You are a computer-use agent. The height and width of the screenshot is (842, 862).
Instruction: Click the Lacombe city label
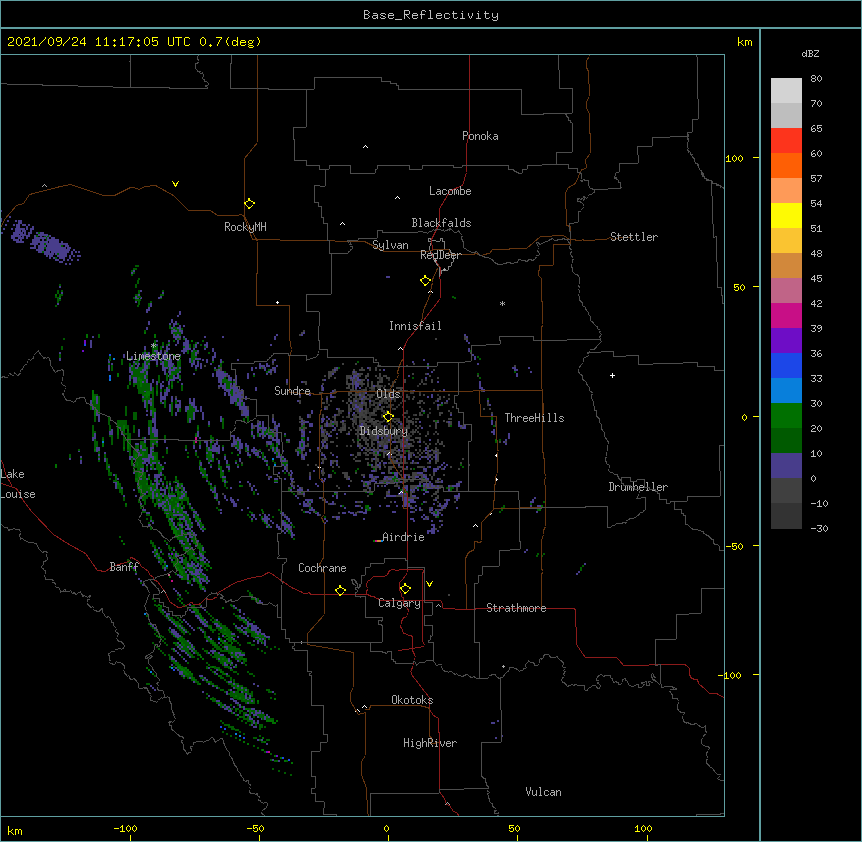(450, 191)
